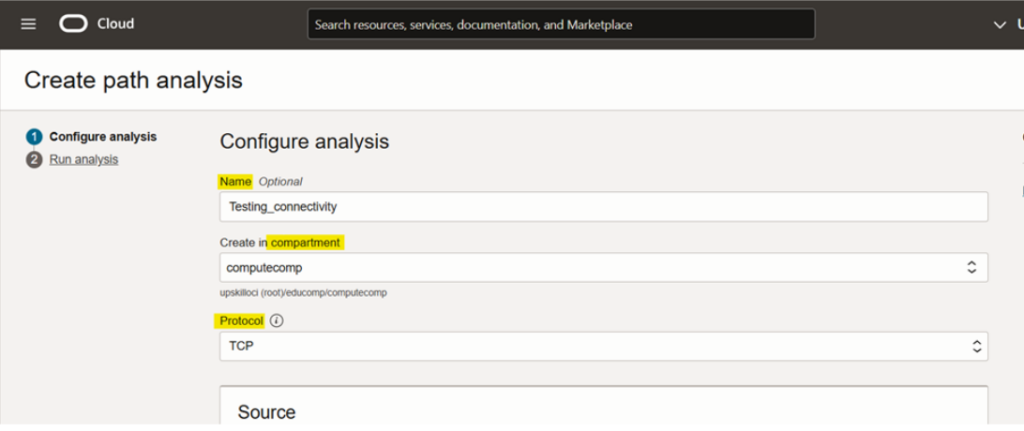The width and height of the screenshot is (1024, 431).
Task: Click the Protocol field's chevron arrows
Action: pyautogui.click(x=977, y=346)
